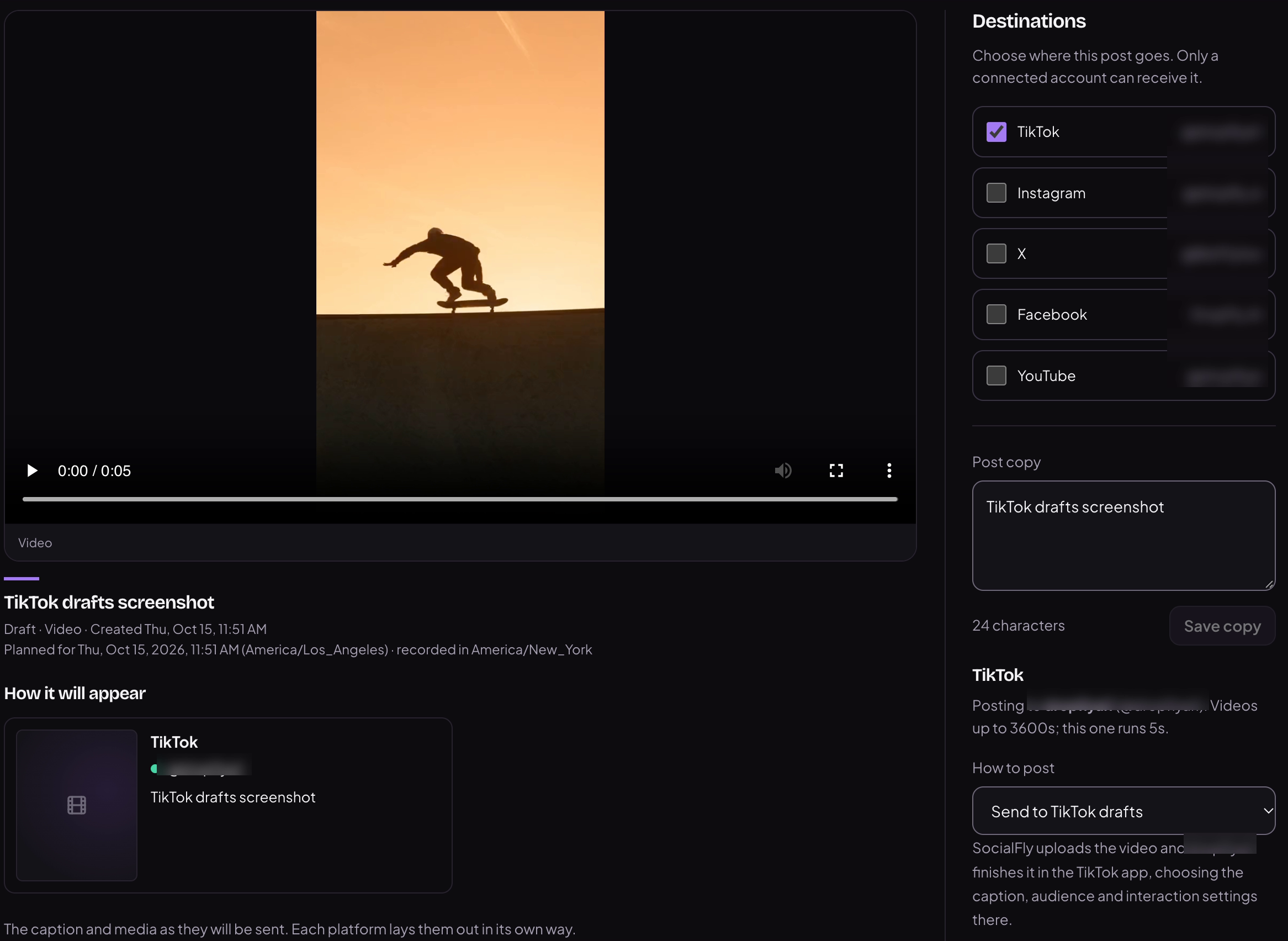Uncheck the TikTok destination checkbox
1288x941 pixels.
996,131
